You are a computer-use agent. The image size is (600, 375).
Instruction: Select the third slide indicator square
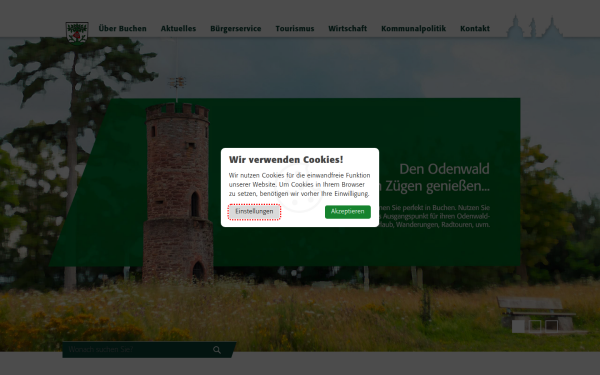[551, 326]
